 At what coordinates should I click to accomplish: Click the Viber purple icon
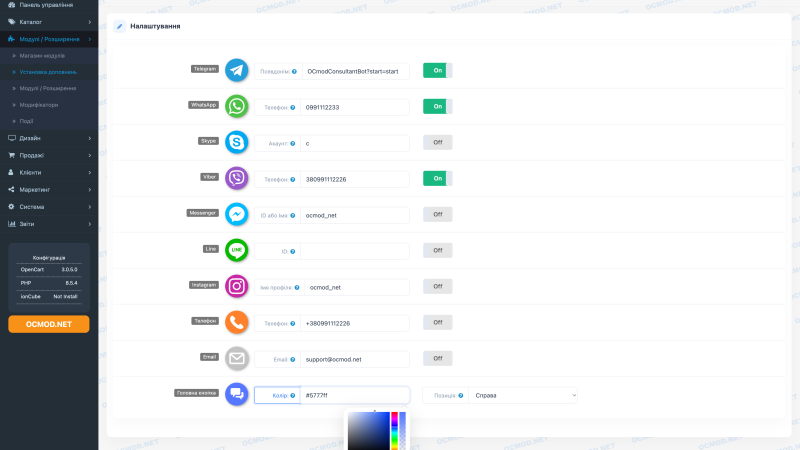point(237,178)
